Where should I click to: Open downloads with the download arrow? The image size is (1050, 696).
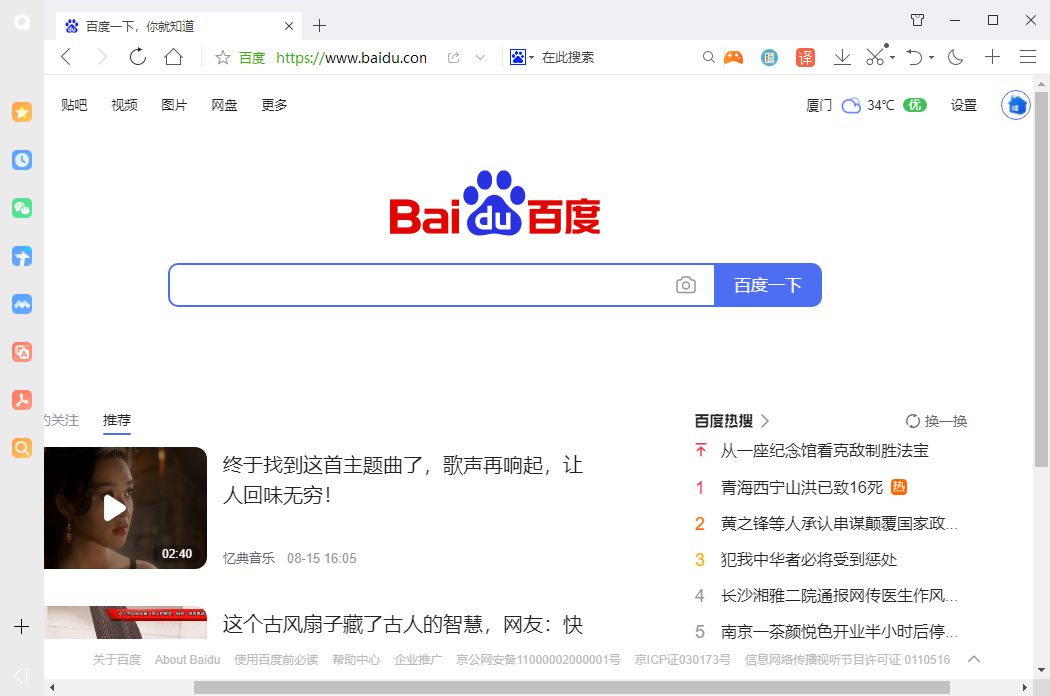[842, 58]
